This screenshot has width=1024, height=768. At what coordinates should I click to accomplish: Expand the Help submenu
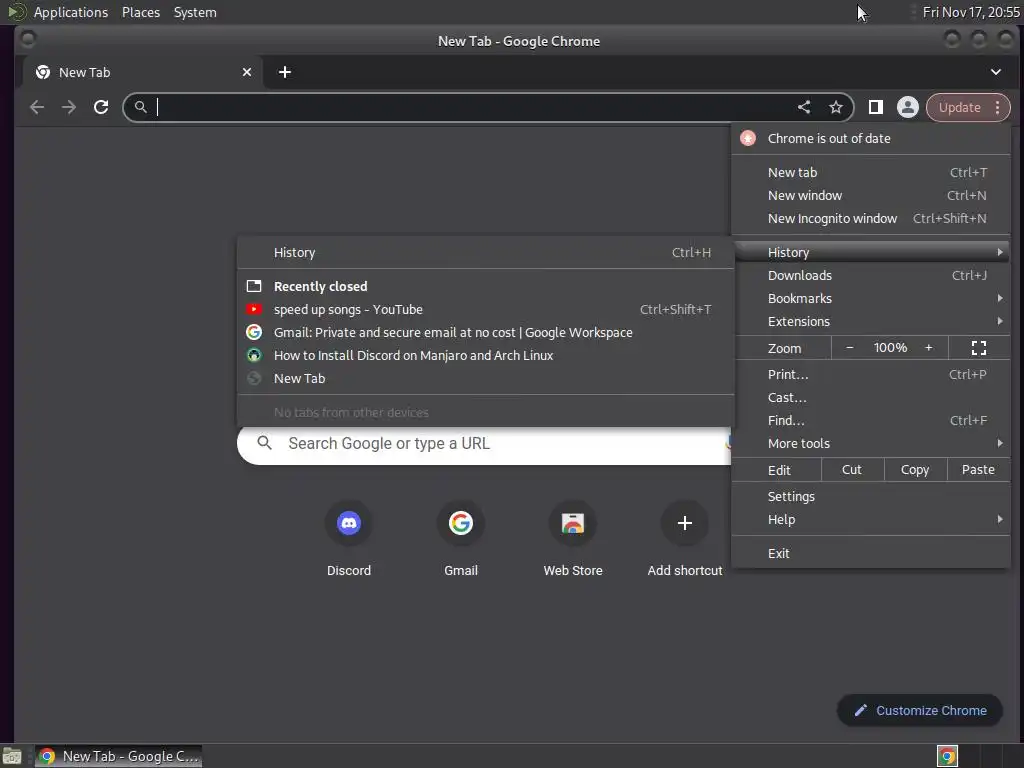[871, 520]
